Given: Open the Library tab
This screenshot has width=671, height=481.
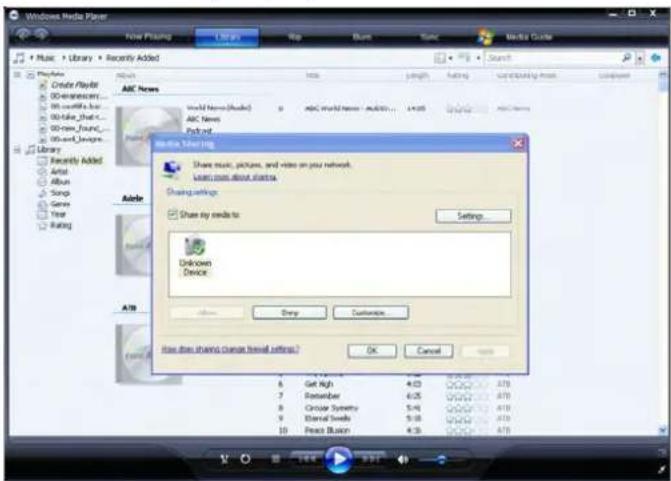Looking at the screenshot, I should (x=227, y=37).
